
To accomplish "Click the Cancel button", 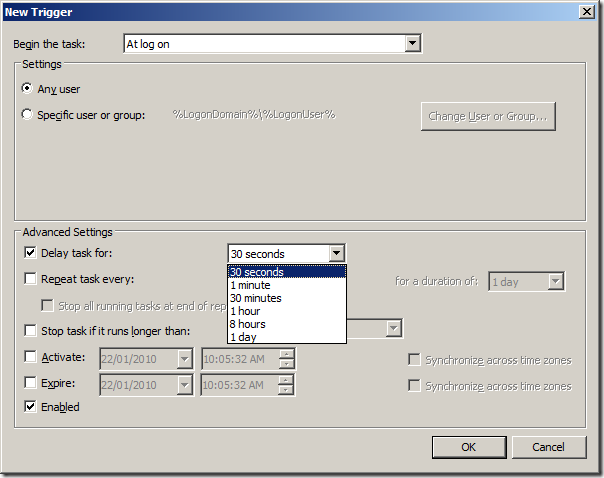I will click(x=548, y=447).
